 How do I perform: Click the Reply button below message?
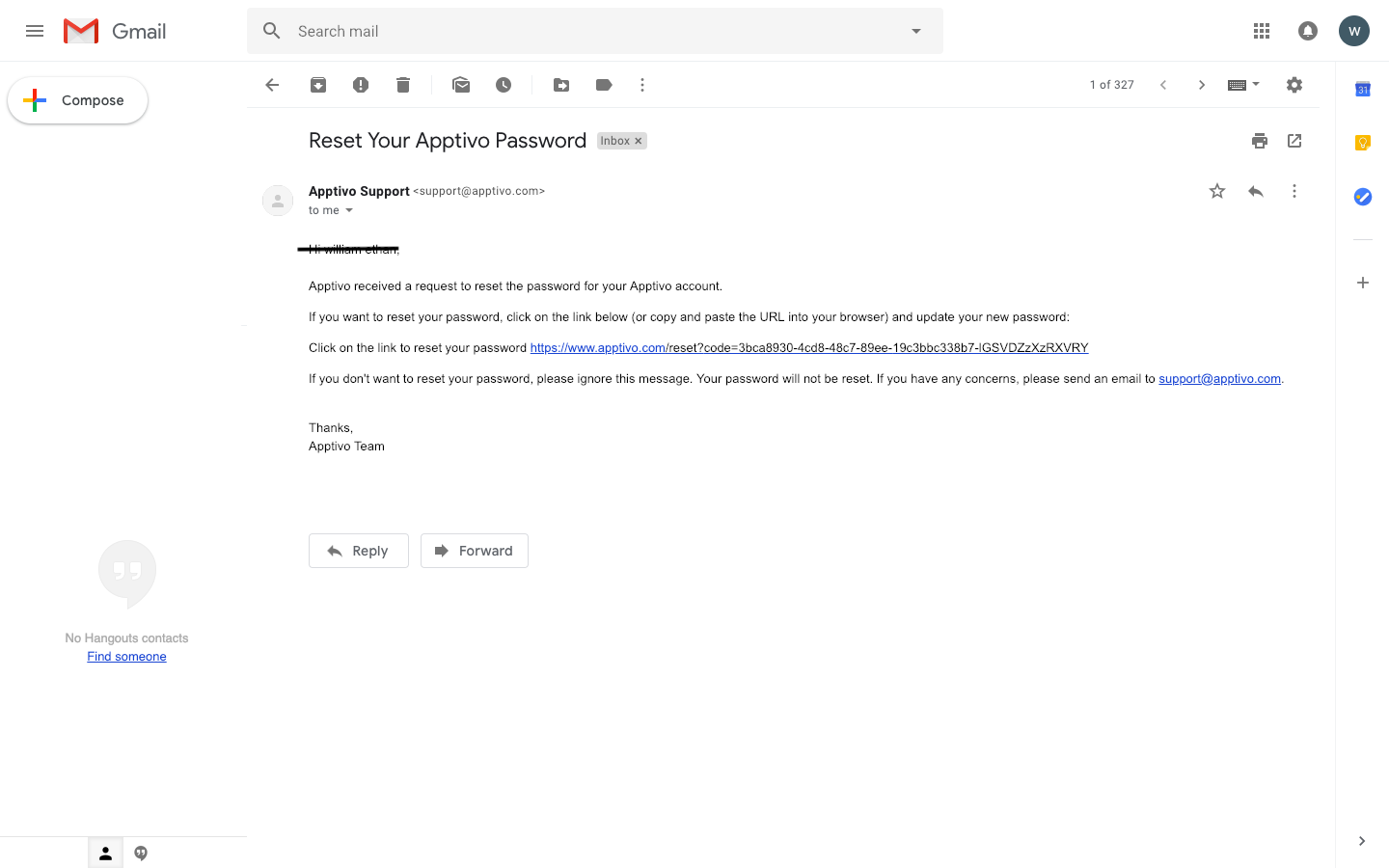(x=359, y=551)
